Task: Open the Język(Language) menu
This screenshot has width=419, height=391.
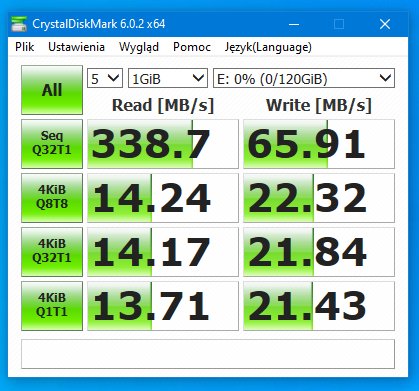Action: point(268,47)
